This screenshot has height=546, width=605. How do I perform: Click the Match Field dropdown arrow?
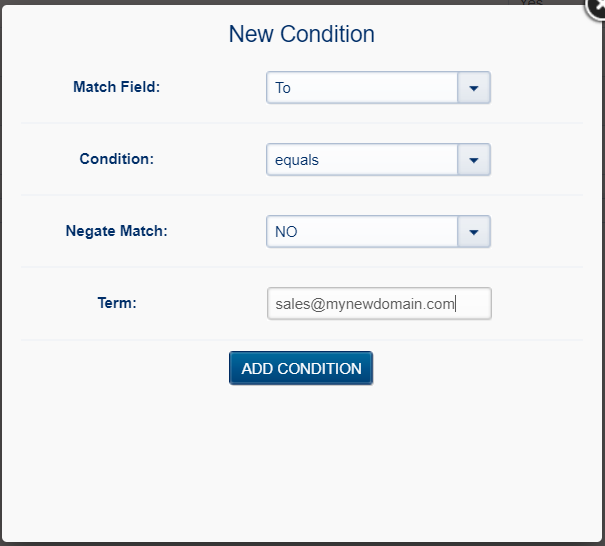click(474, 88)
